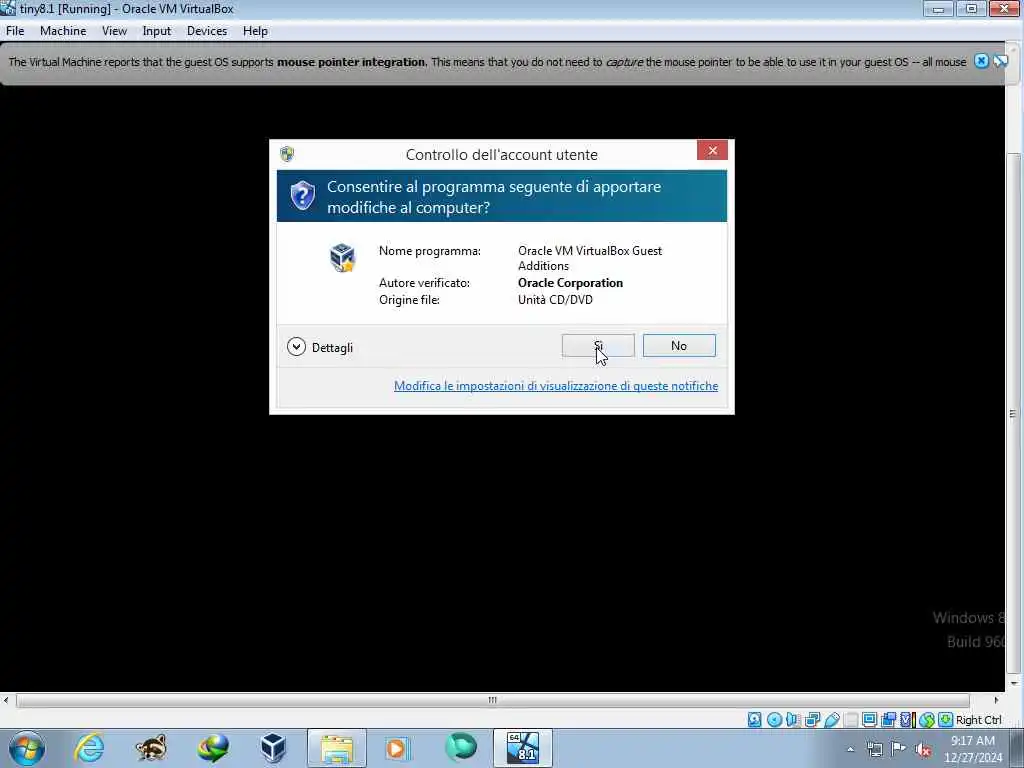Click the network tray icon
The width and height of the screenshot is (1024, 768).
[x=875, y=749]
